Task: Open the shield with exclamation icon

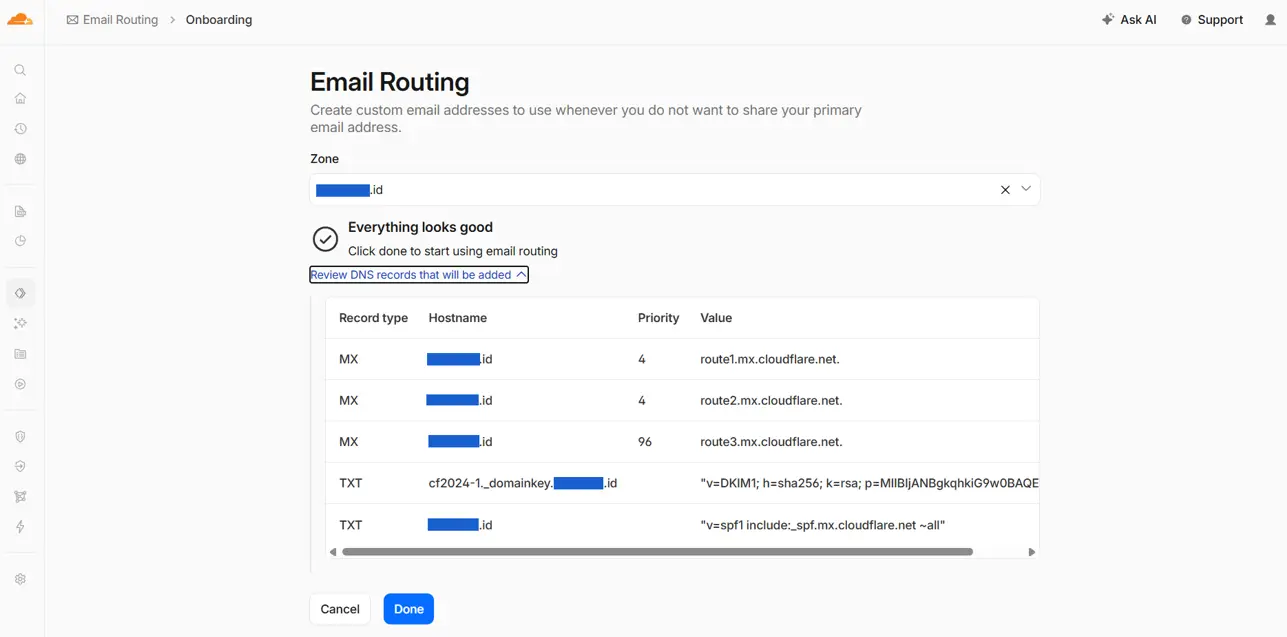Action: click(x=20, y=437)
